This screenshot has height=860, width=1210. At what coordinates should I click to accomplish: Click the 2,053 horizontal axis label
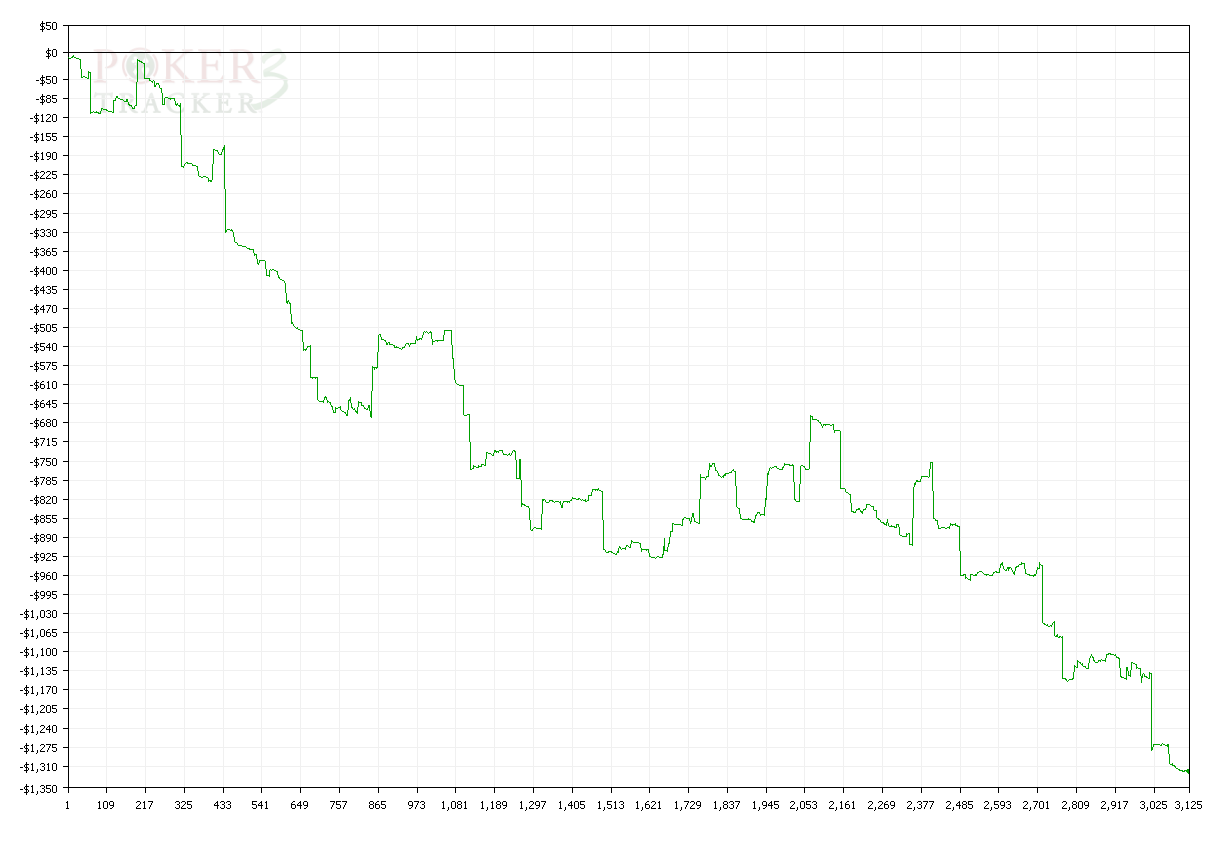click(x=803, y=804)
